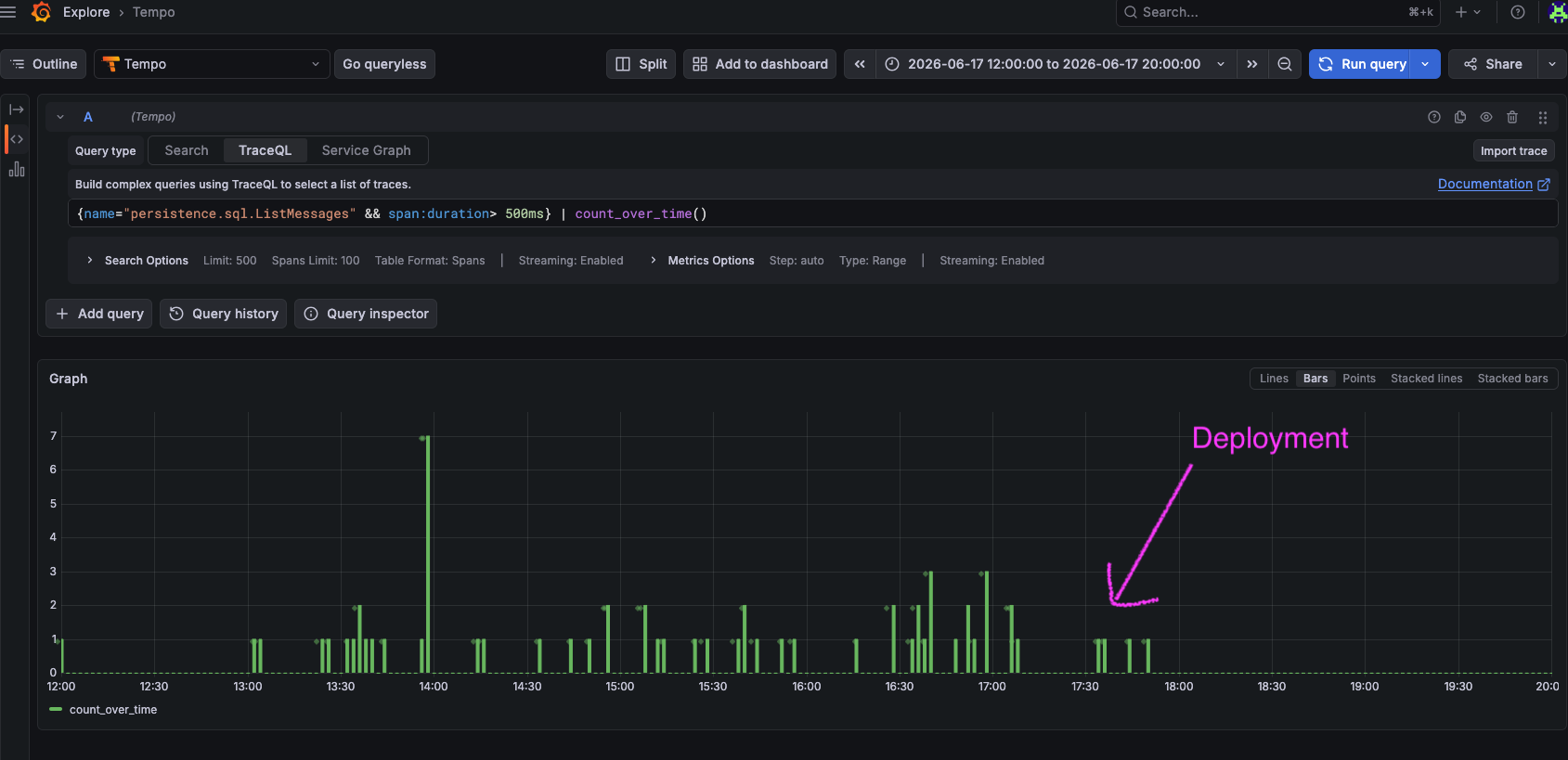Select Points graph style
Viewport: 1568px width, 760px height.
click(x=1359, y=379)
